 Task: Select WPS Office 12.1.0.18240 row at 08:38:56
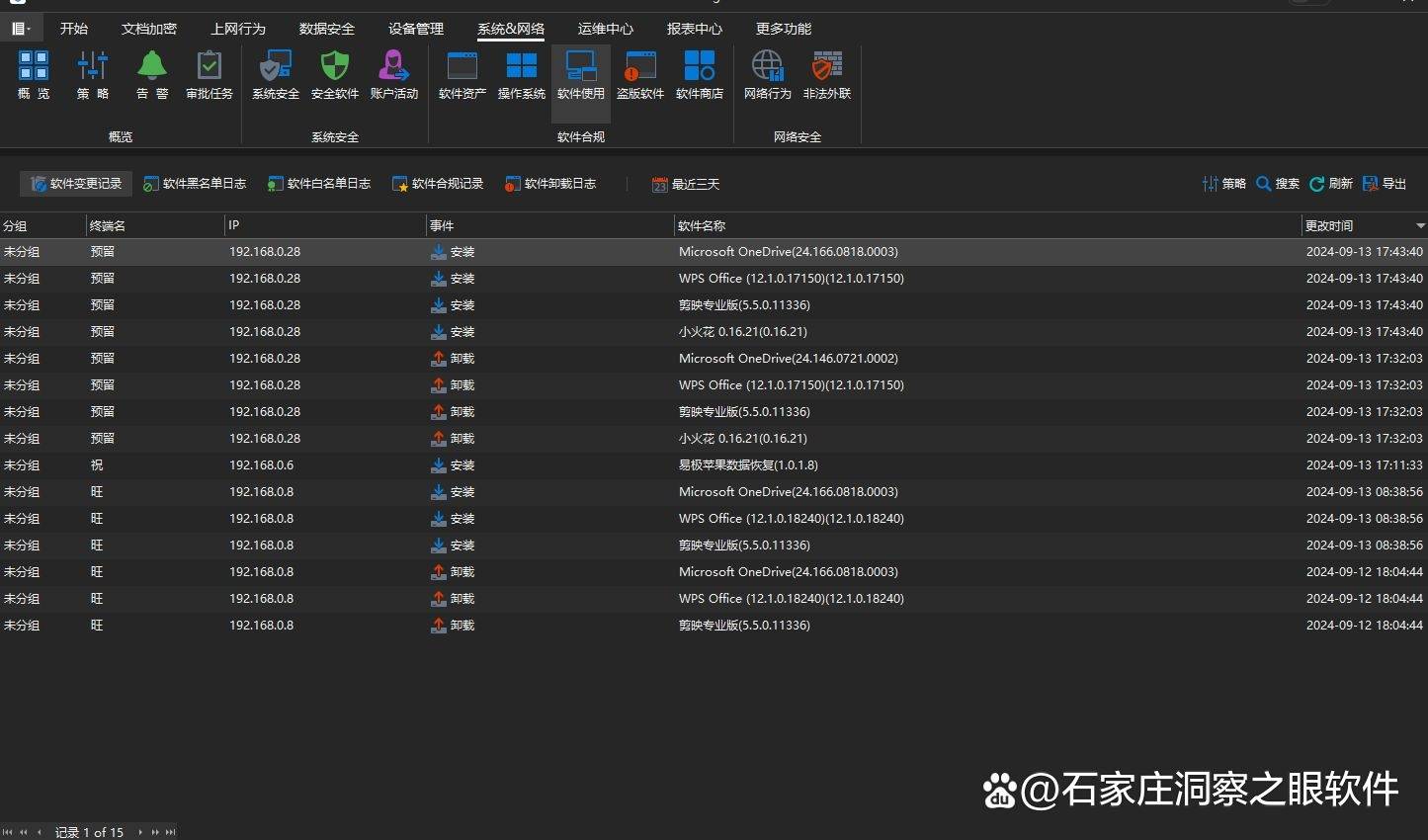tap(714, 519)
